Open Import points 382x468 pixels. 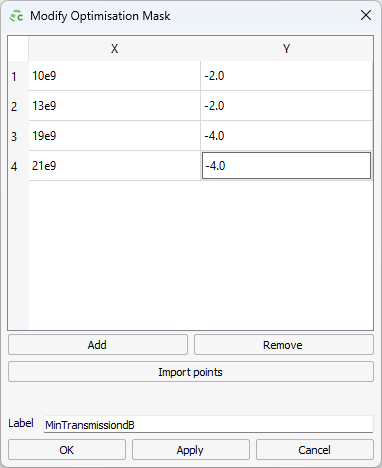click(191, 372)
